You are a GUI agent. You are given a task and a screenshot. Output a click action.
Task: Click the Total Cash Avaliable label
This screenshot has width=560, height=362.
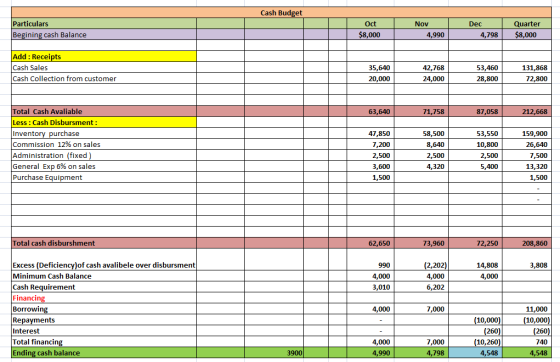47,111
